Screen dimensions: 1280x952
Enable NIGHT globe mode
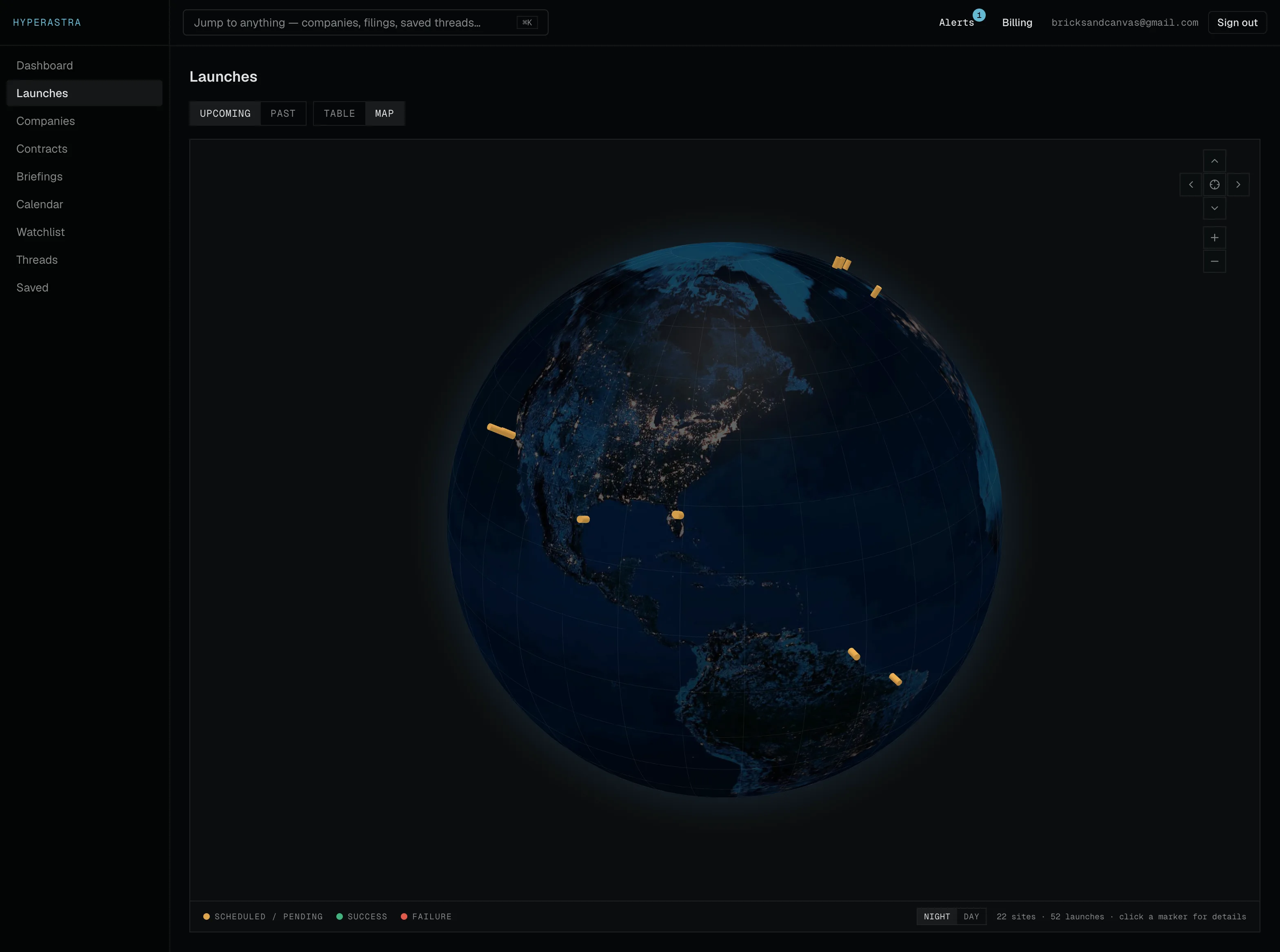(937, 916)
